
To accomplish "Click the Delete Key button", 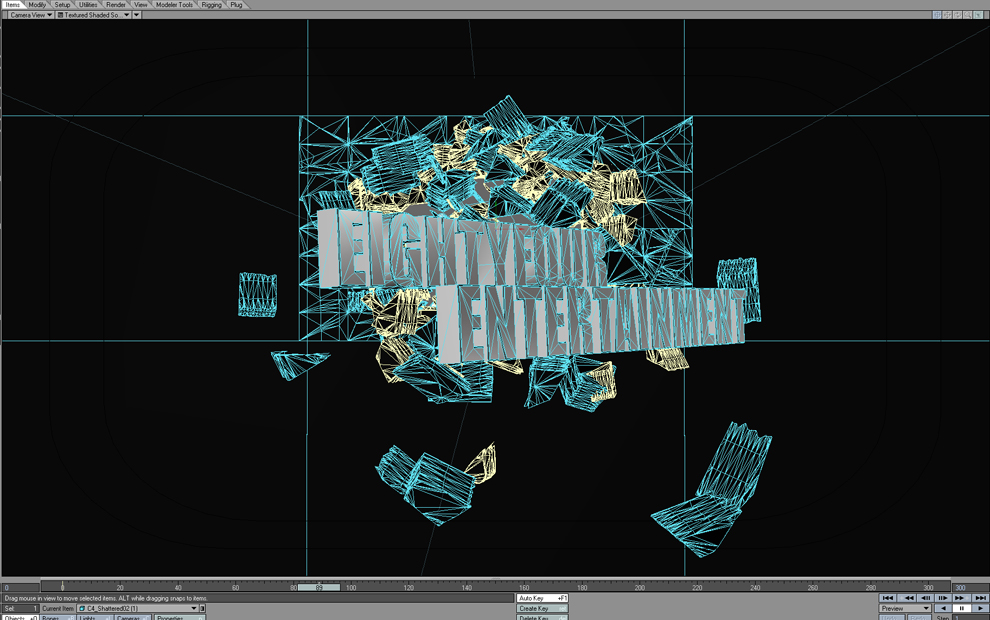I will coord(542,617).
